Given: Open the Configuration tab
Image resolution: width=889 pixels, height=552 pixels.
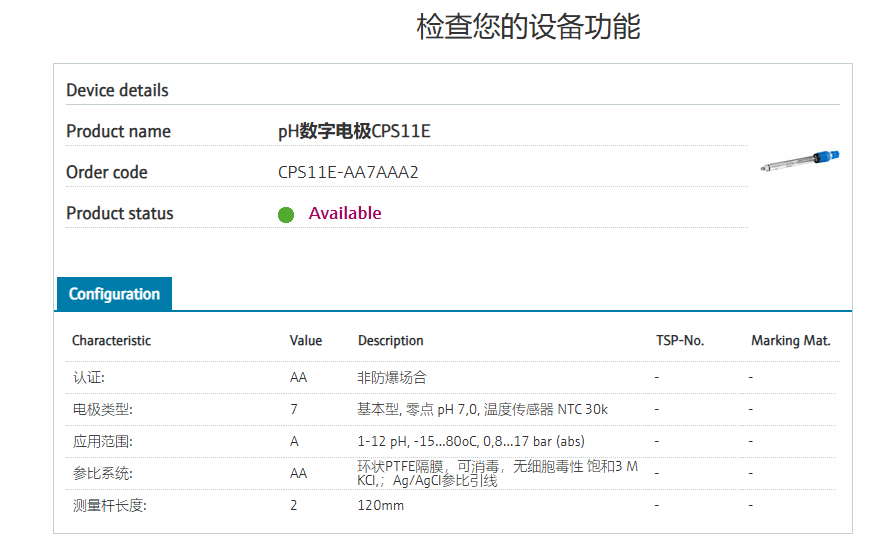Looking at the screenshot, I should (x=114, y=294).
